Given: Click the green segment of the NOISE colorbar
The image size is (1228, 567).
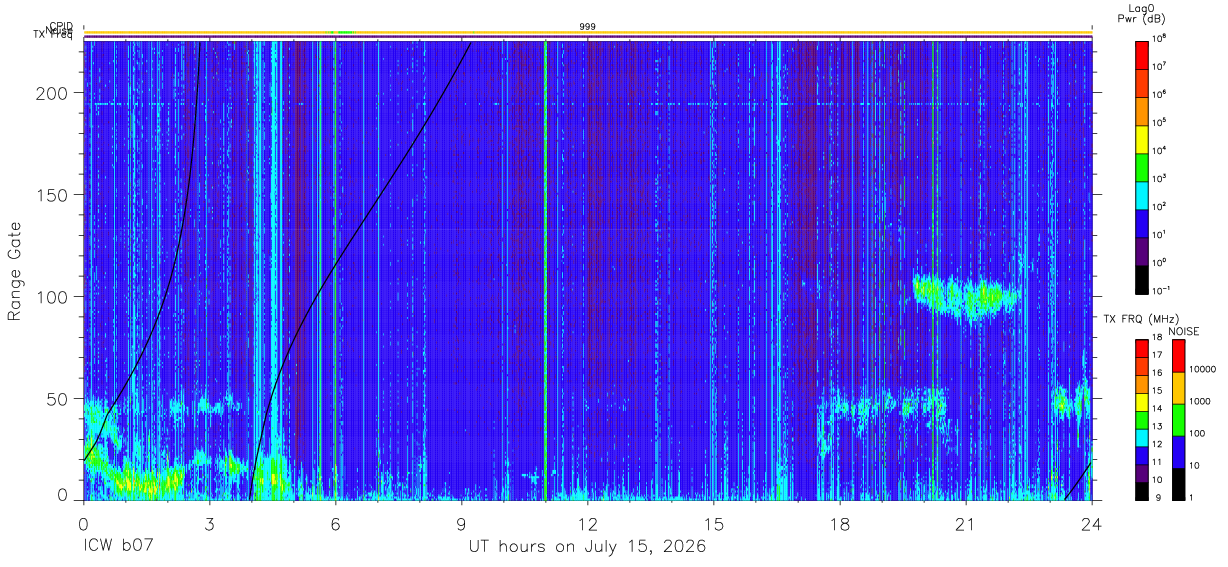Looking at the screenshot, I should coord(1178,419).
